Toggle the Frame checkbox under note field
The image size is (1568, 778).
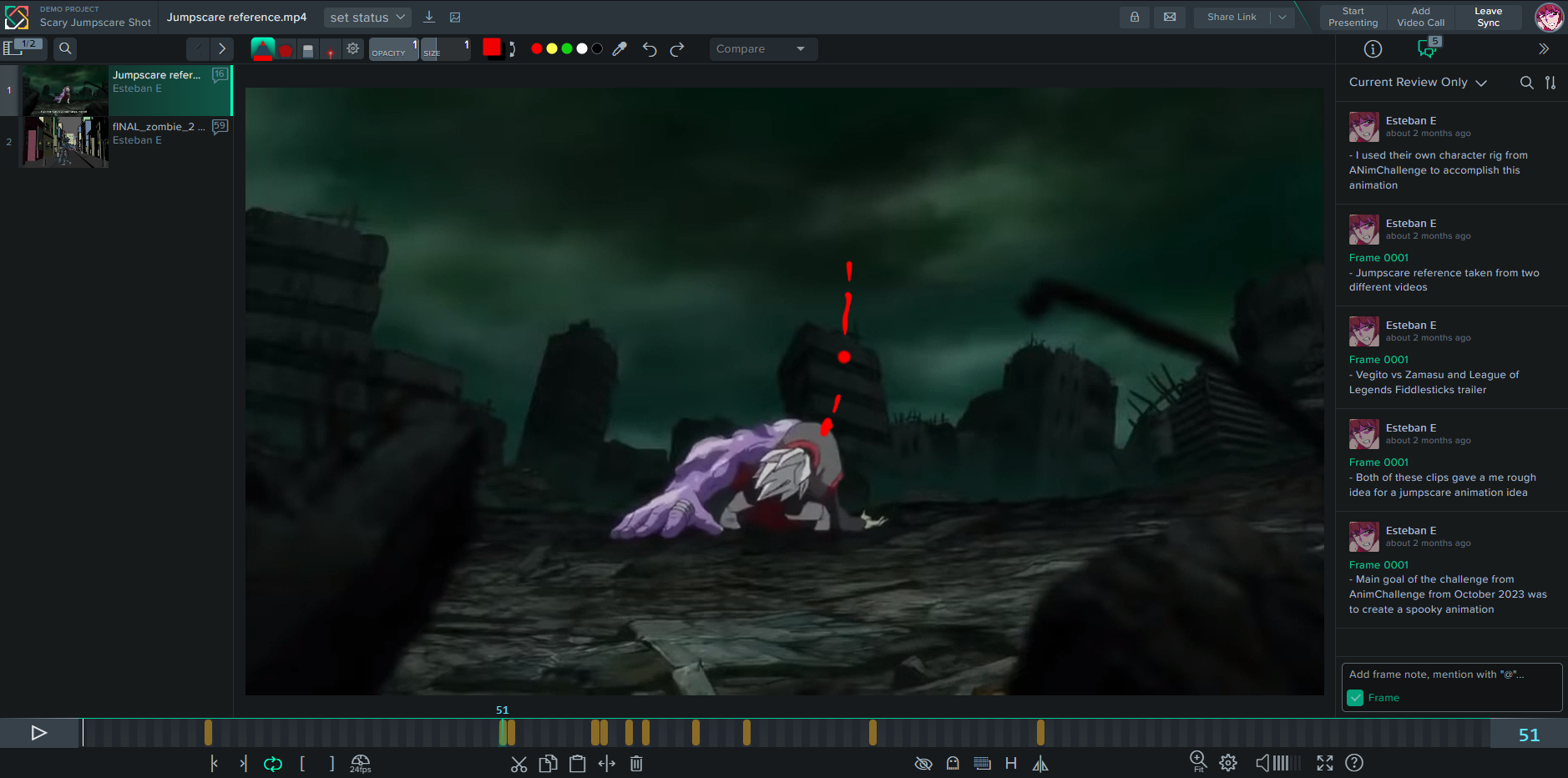coord(1355,698)
